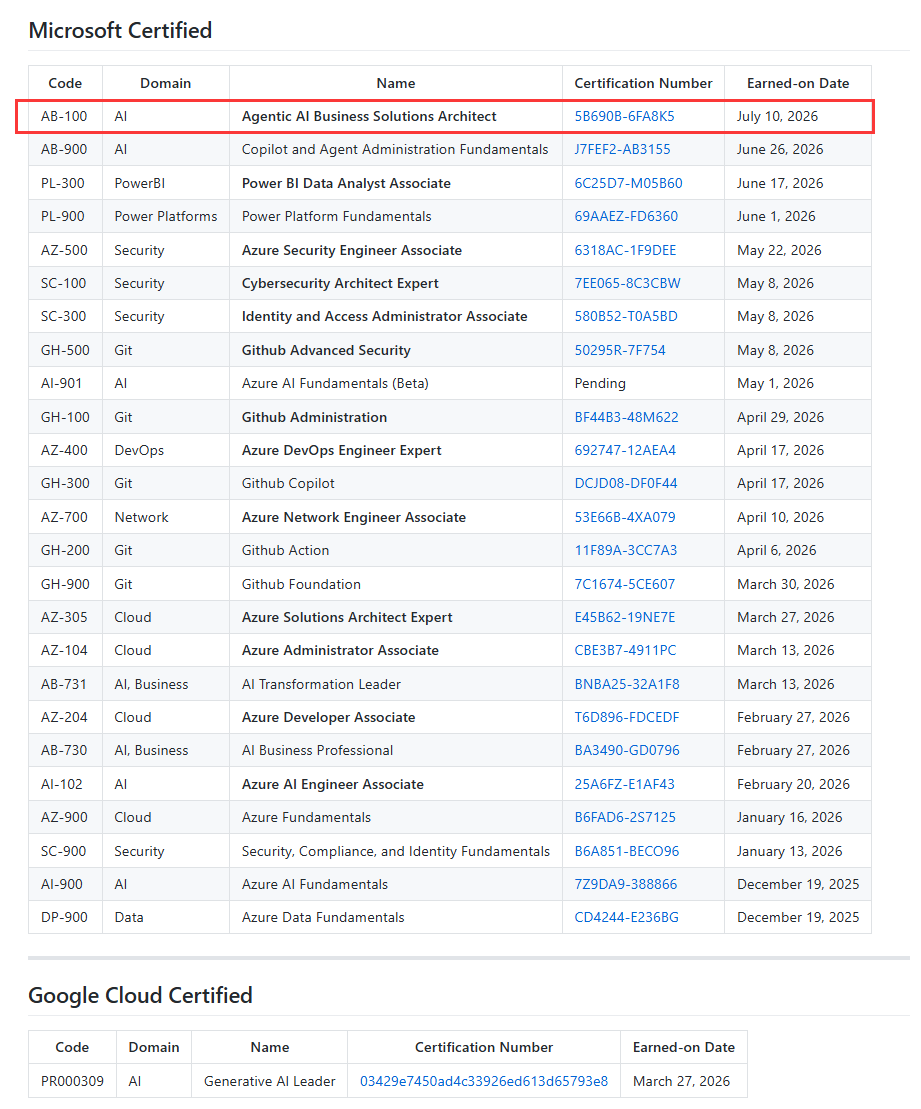Open certification link DCJD08-DF0F44

625,483
